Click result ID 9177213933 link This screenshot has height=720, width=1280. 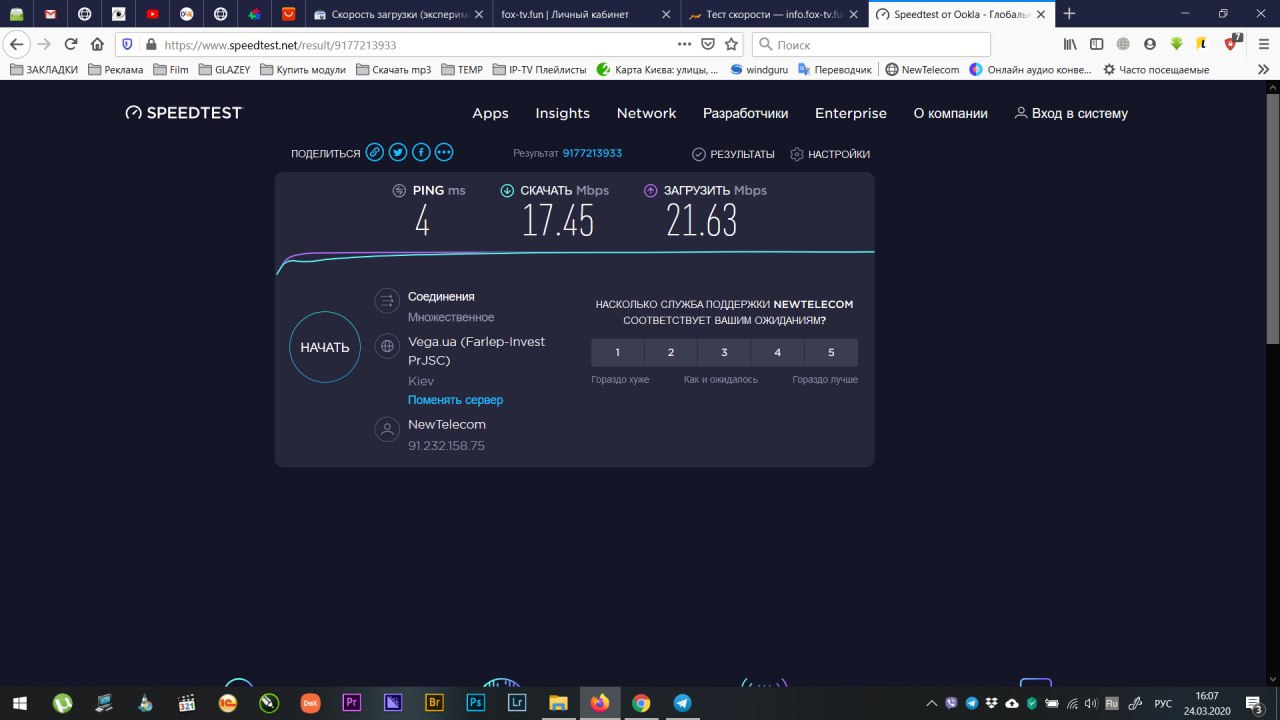pos(592,154)
